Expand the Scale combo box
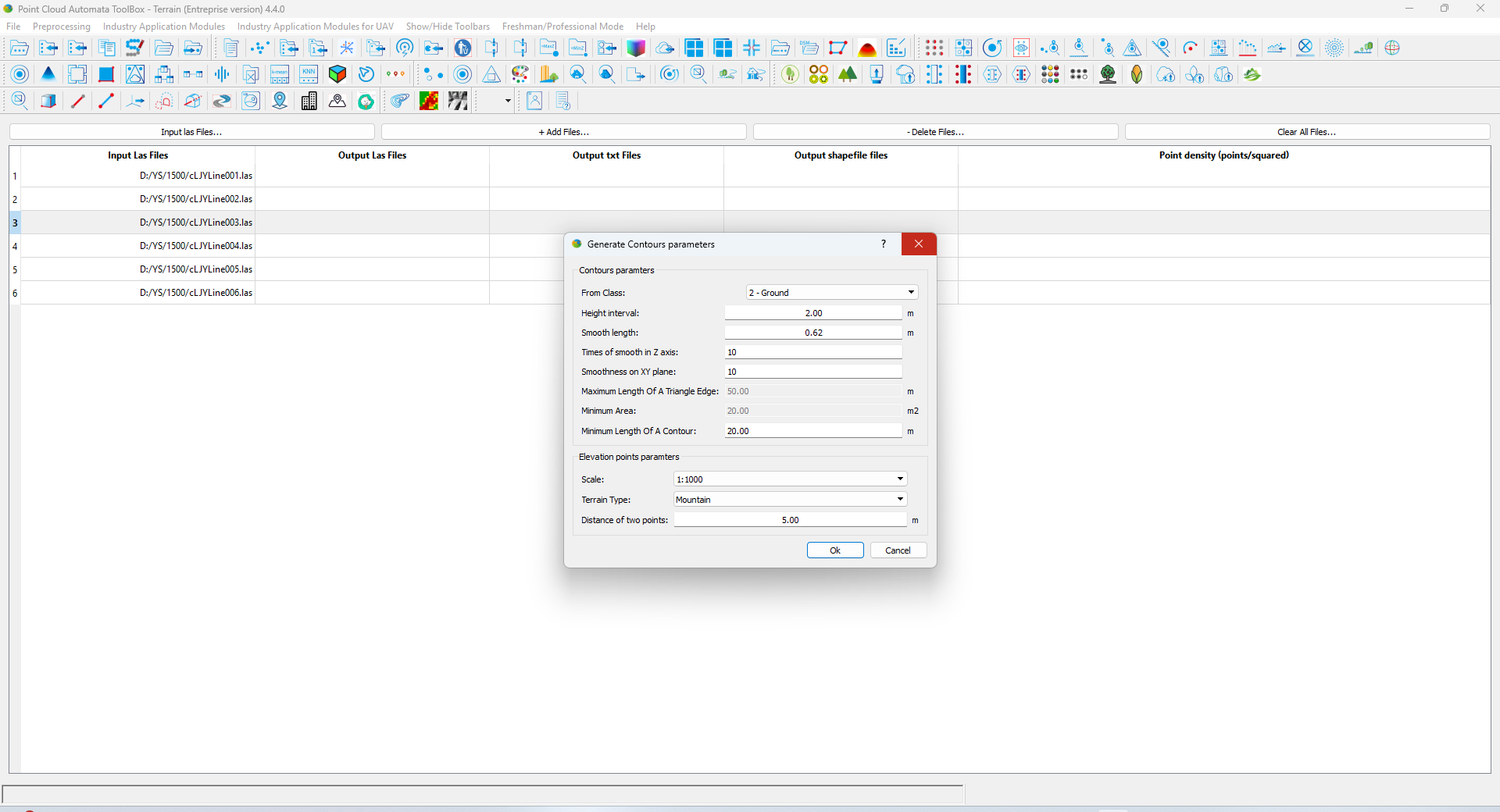The width and height of the screenshot is (1500, 812). 790,479
